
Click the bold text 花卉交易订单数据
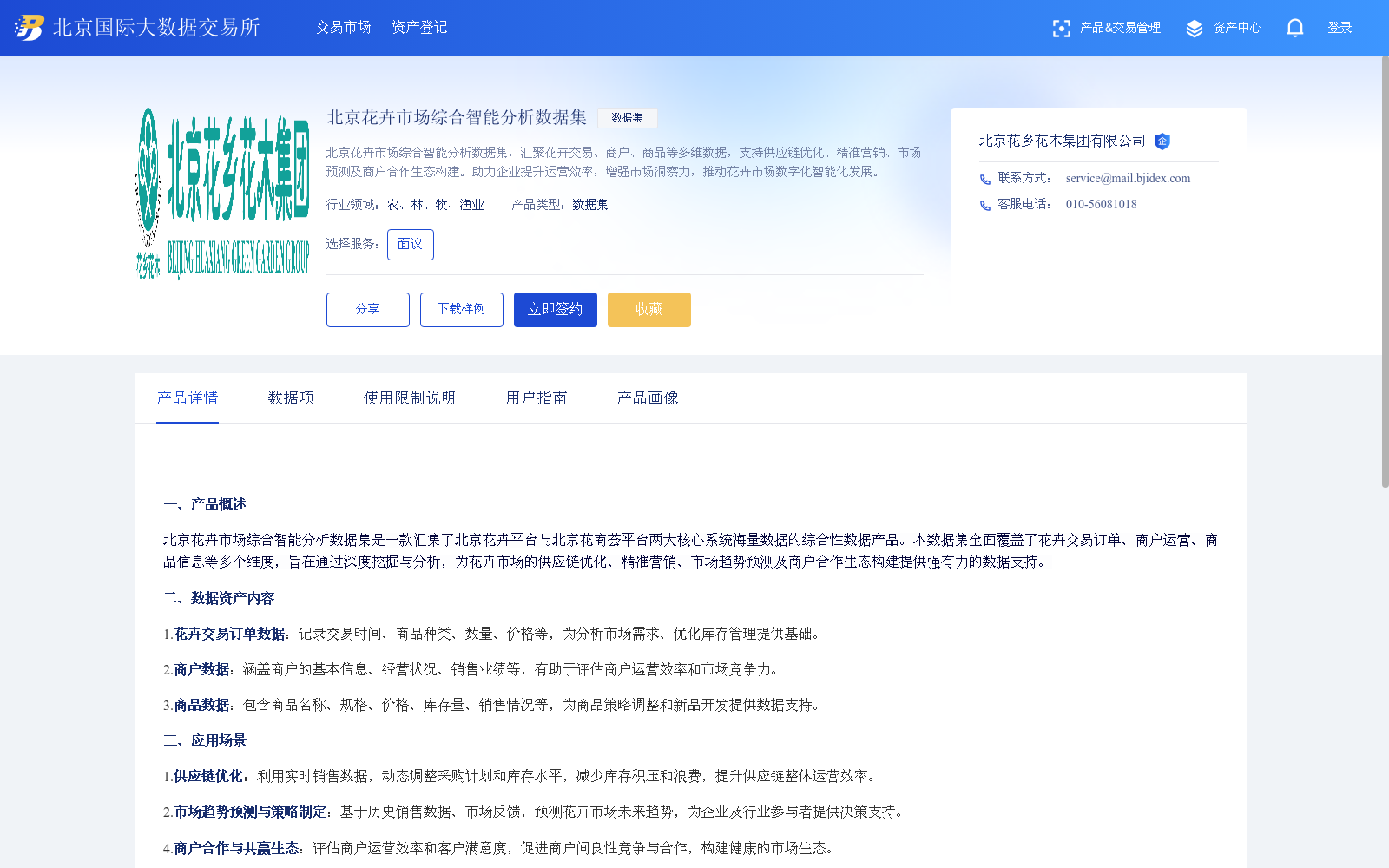(229, 634)
